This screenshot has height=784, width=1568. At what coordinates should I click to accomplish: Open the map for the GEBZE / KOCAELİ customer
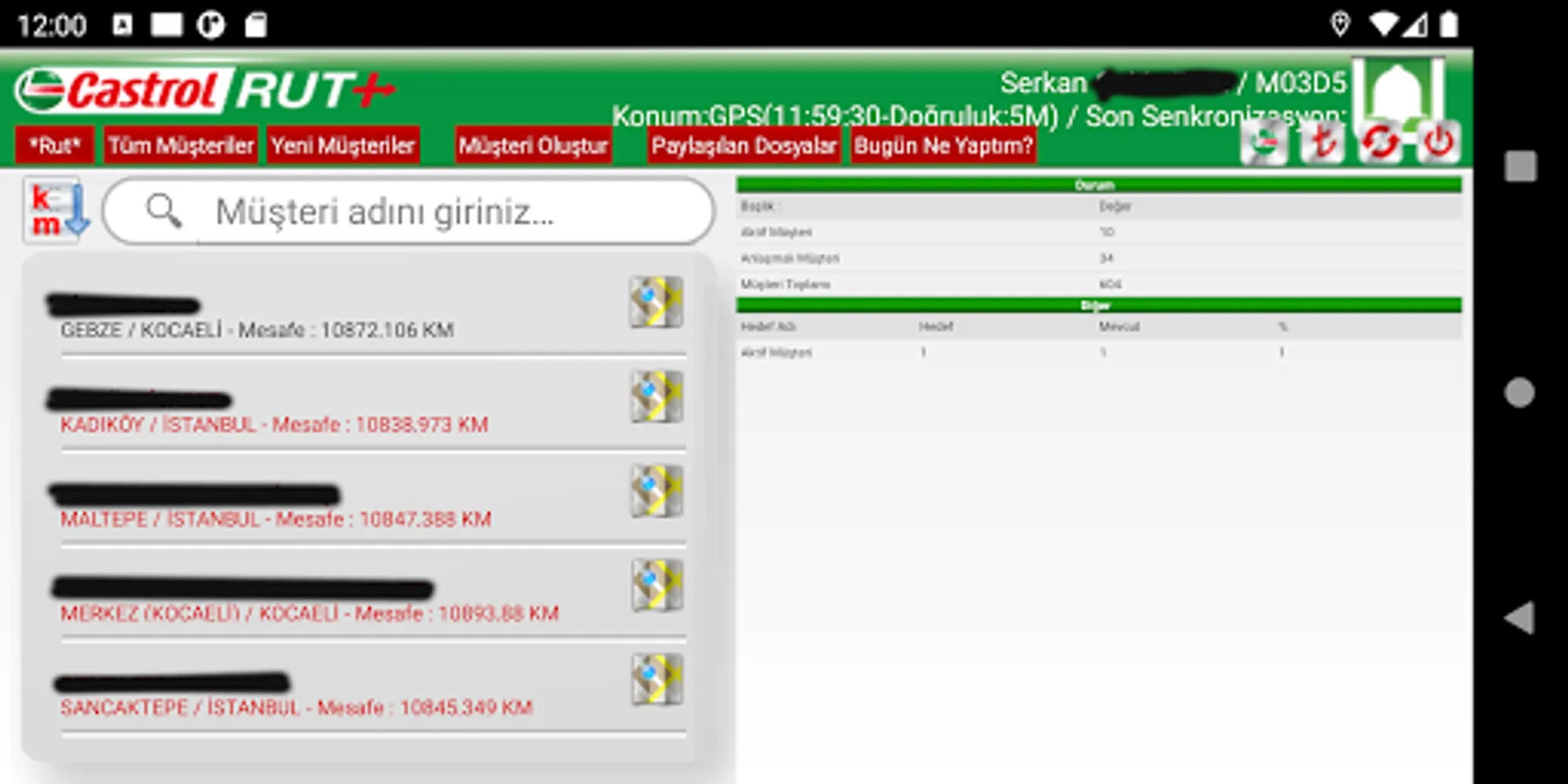coord(656,302)
